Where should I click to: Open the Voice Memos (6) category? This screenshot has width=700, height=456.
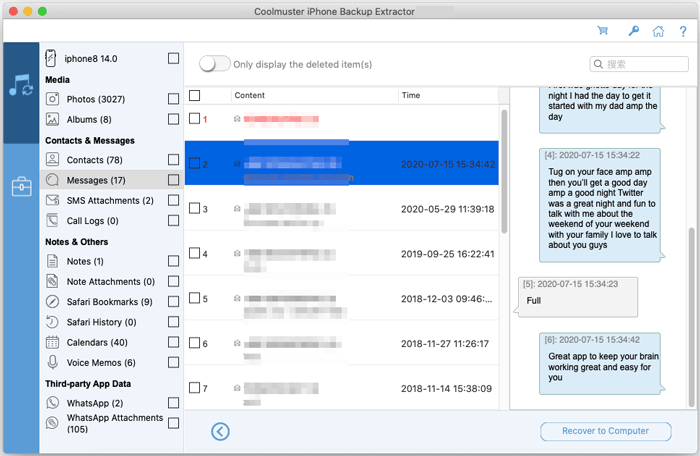tap(101, 363)
